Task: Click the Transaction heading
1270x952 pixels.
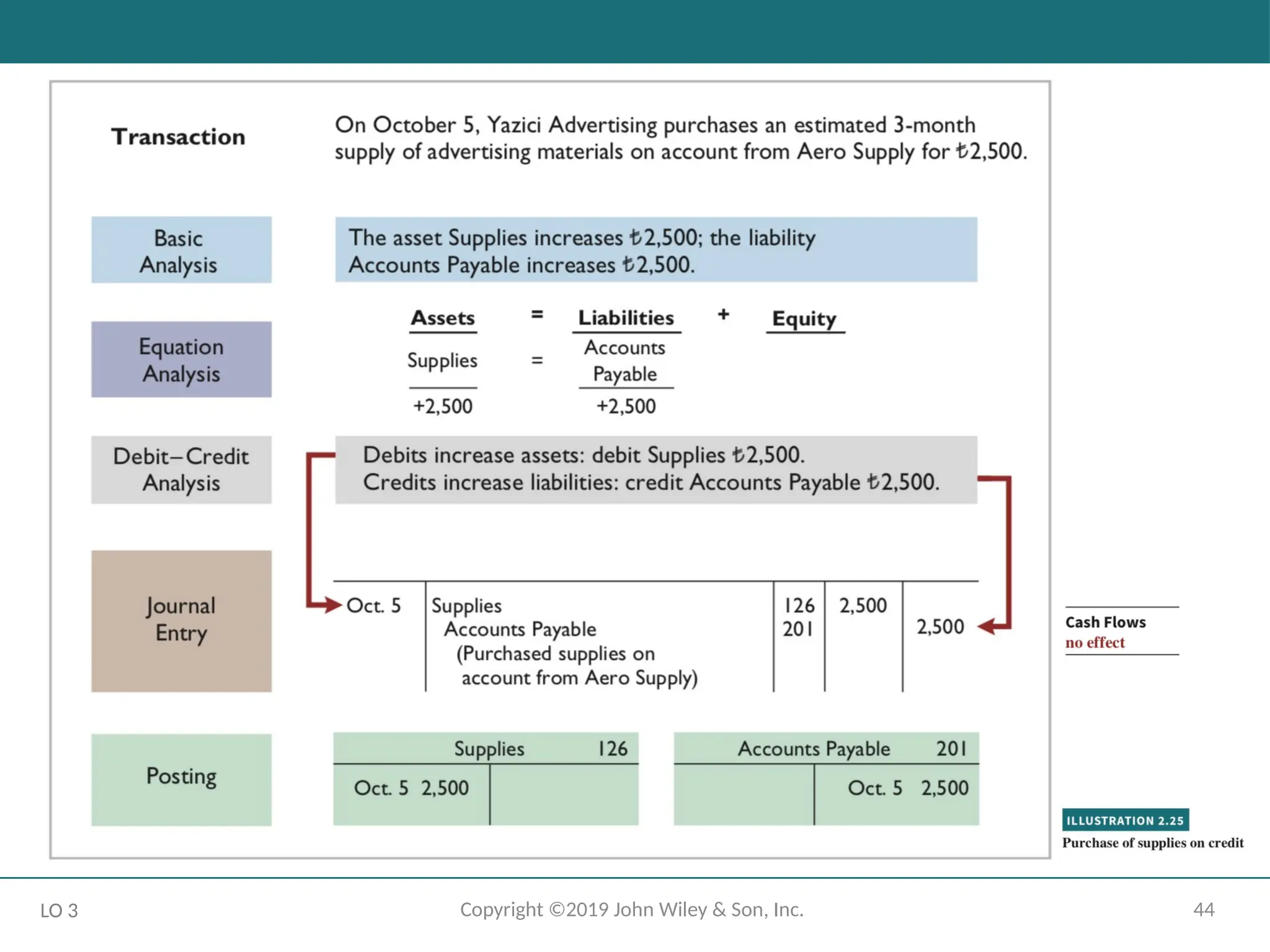Action: click(x=178, y=137)
